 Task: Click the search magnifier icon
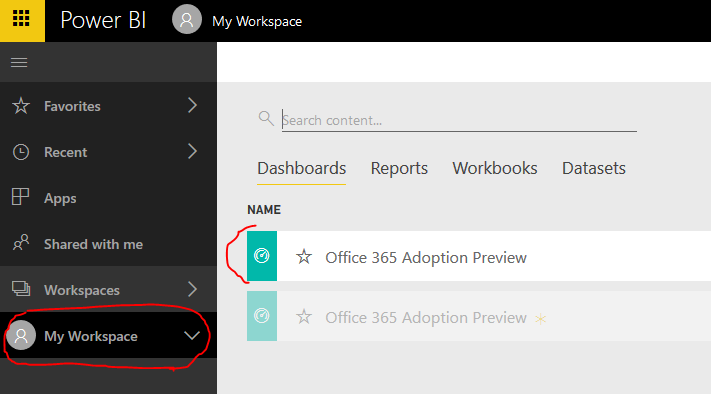point(266,118)
